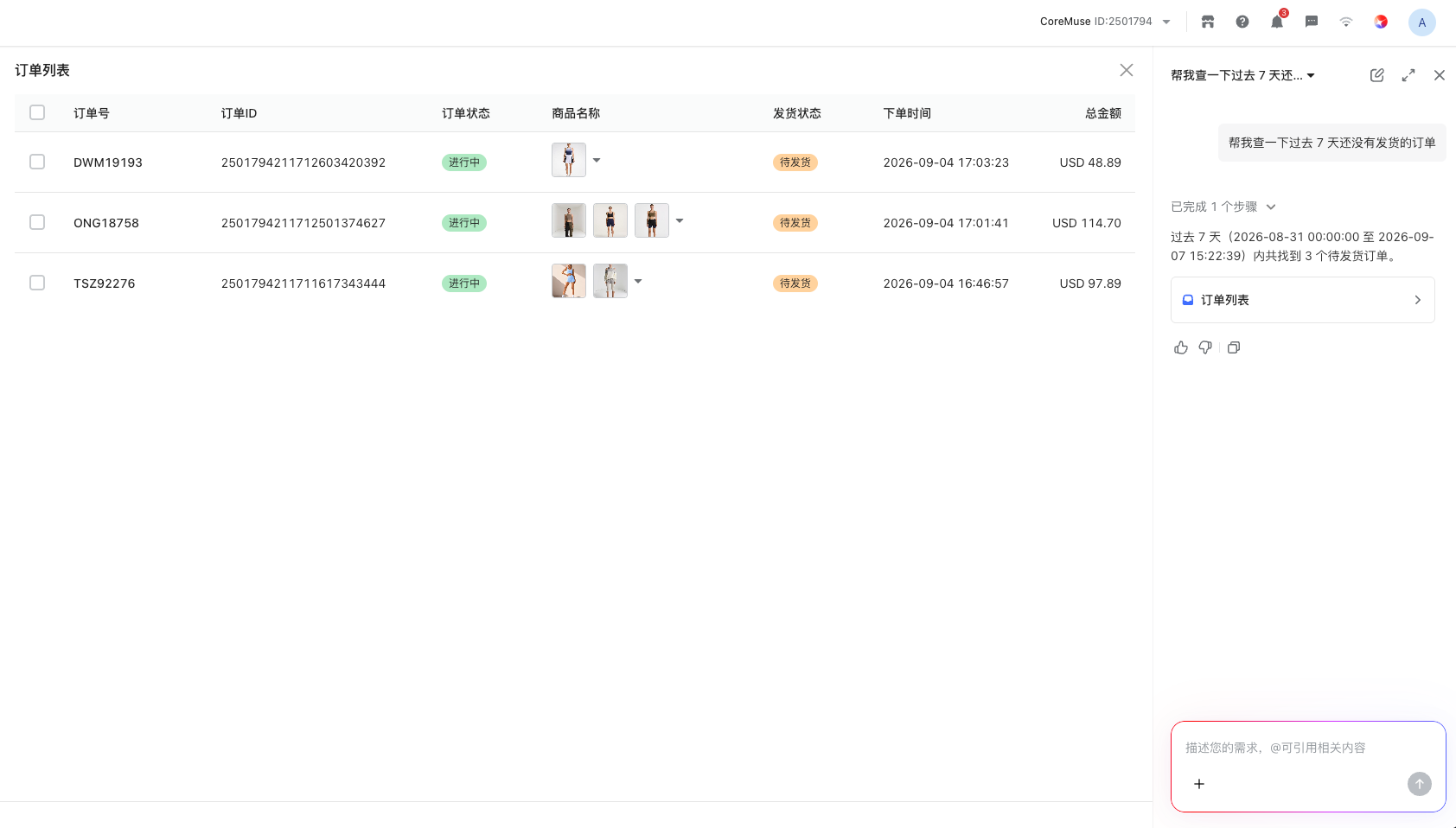The width and height of the screenshot is (1456, 828).
Task: Click the thumbs up feedback icon
Action: tap(1181, 347)
